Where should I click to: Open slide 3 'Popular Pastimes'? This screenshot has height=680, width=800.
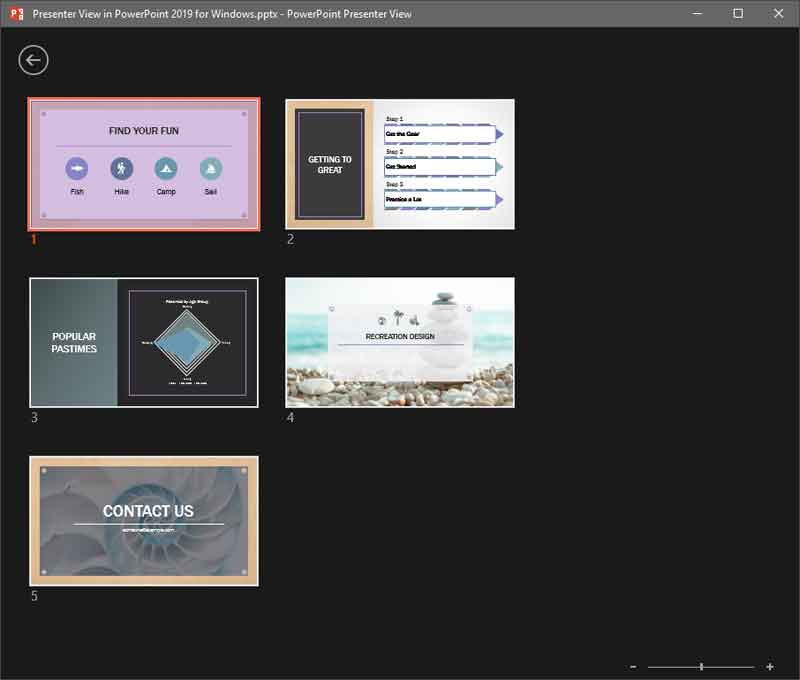143,341
